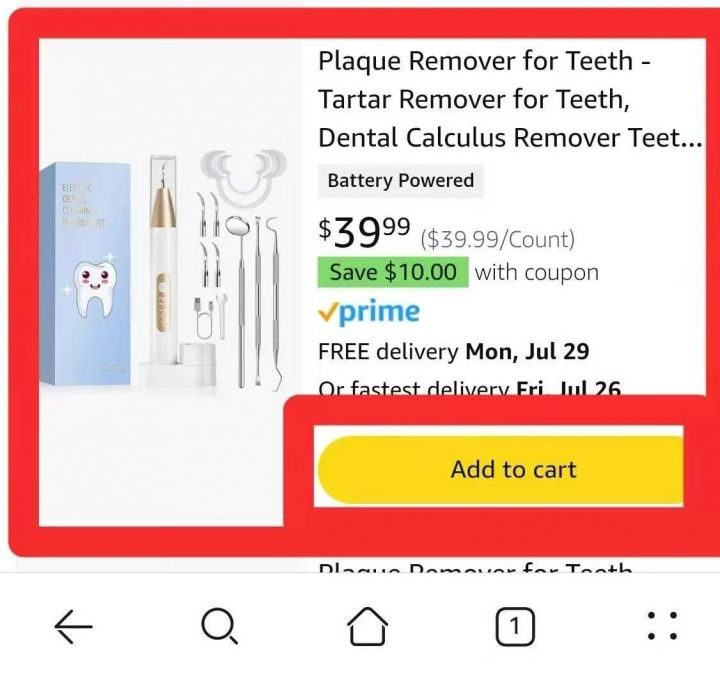This screenshot has width=720, height=680.
Task: Click the $39.99 price
Action: 364,233
